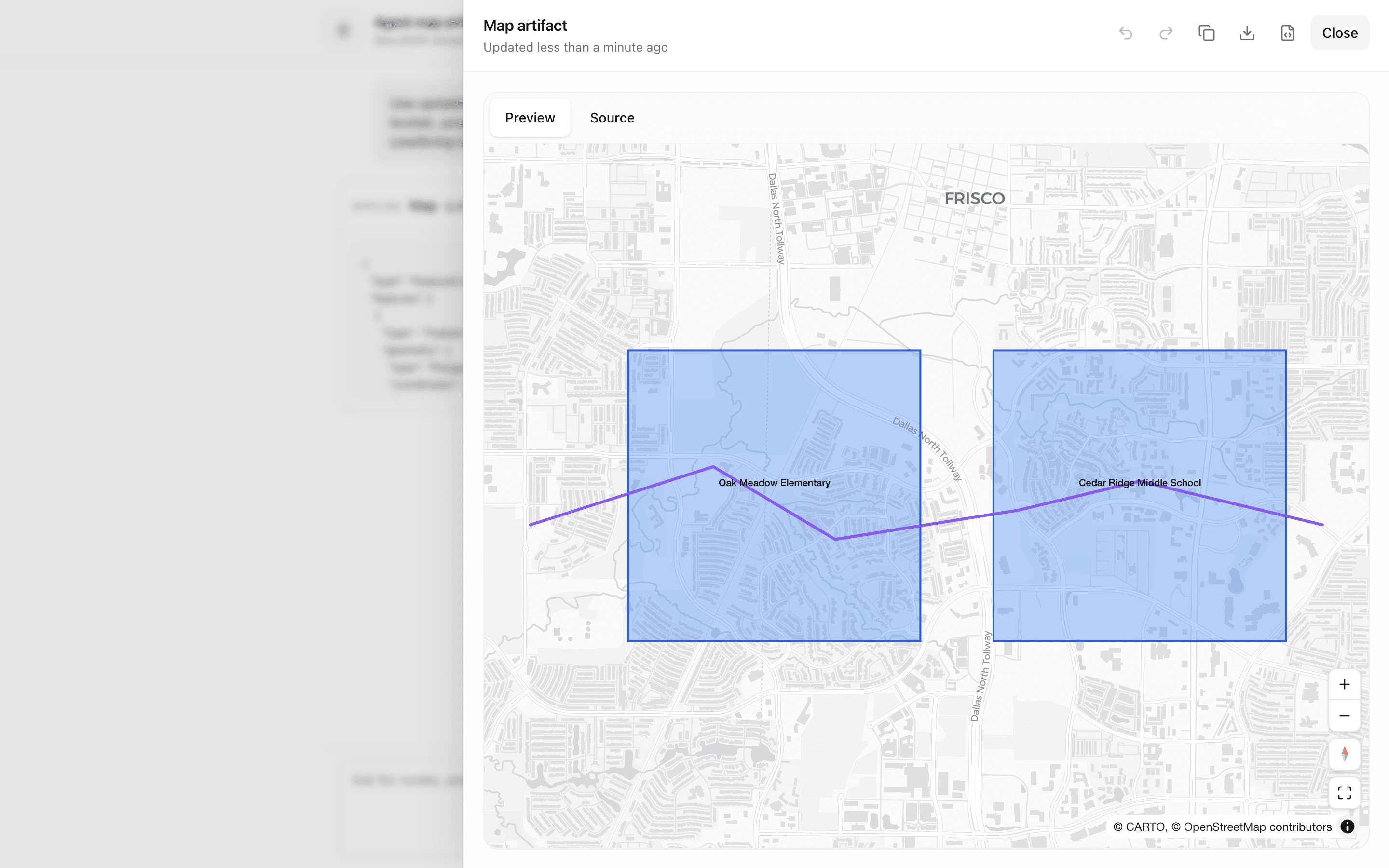
Task: Close the Map artifact panel
Action: [x=1339, y=33]
